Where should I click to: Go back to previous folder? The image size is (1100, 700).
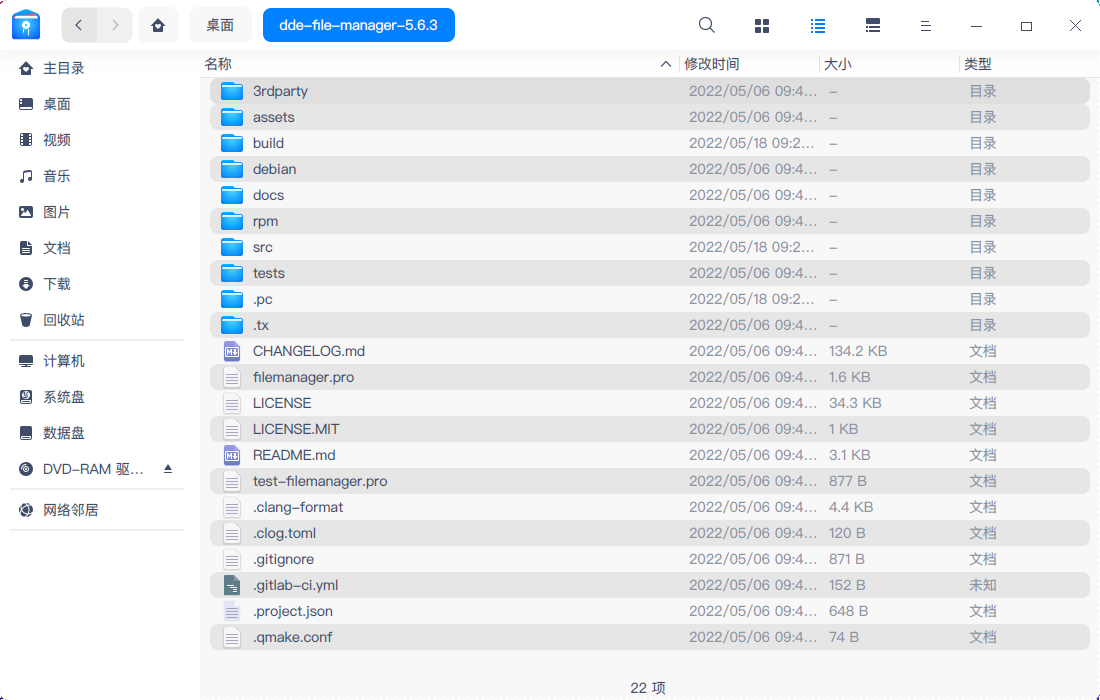79,25
